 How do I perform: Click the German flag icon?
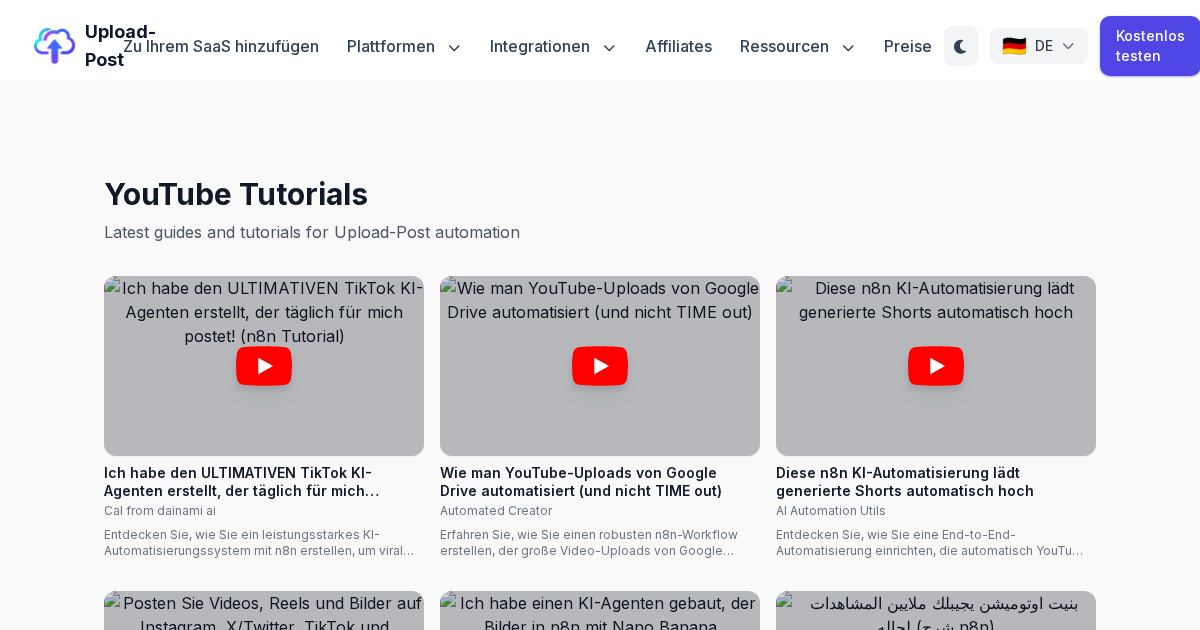click(1014, 46)
